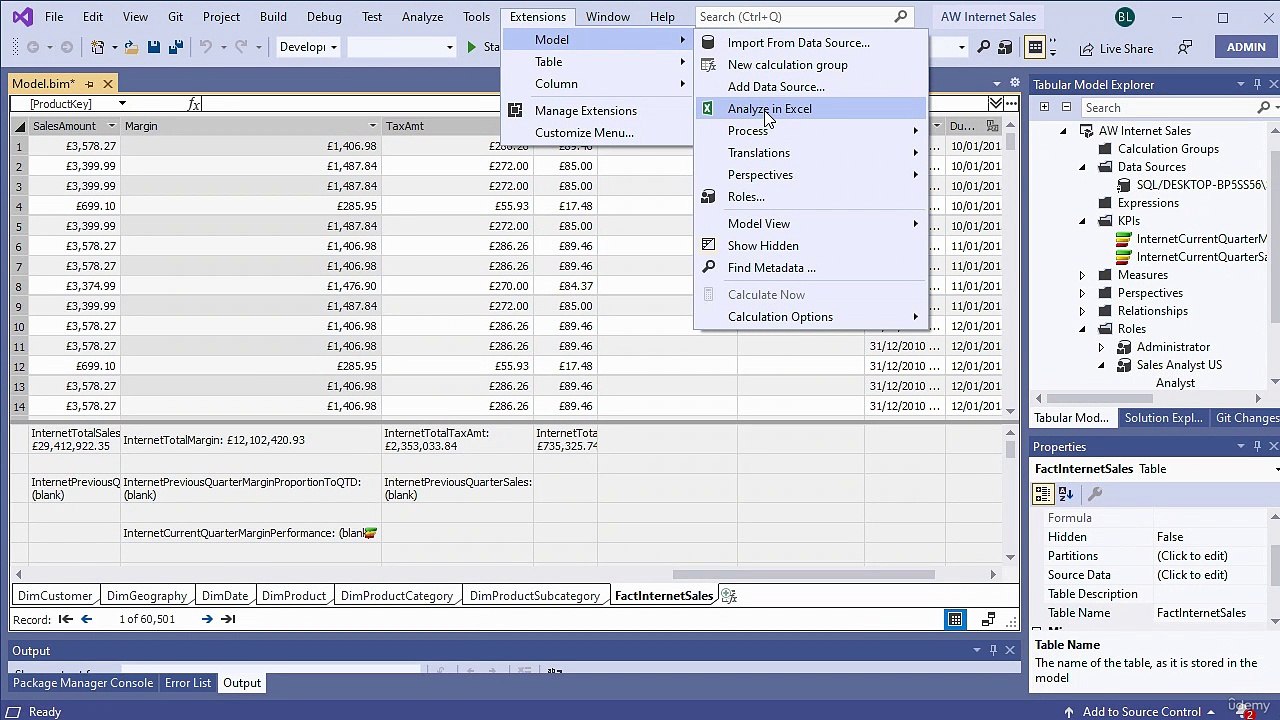Switch to the Error List tab
Image resolution: width=1280 pixels, height=720 pixels.
coord(188,683)
